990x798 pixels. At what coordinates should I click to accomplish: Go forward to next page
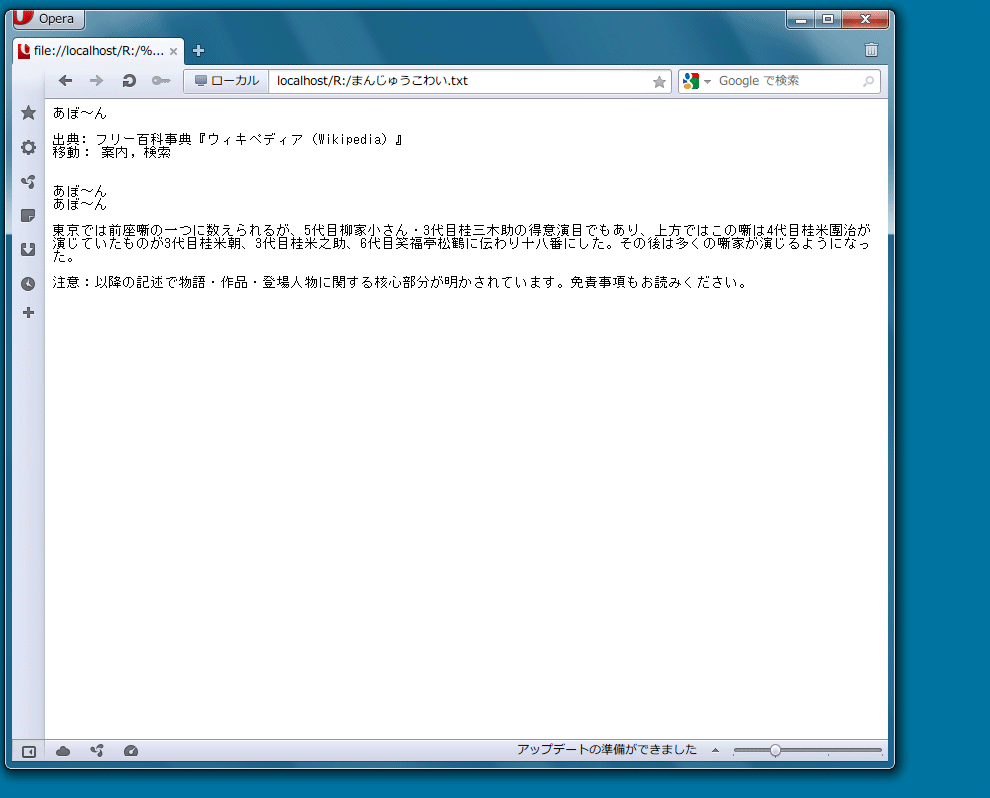pyautogui.click(x=96, y=81)
